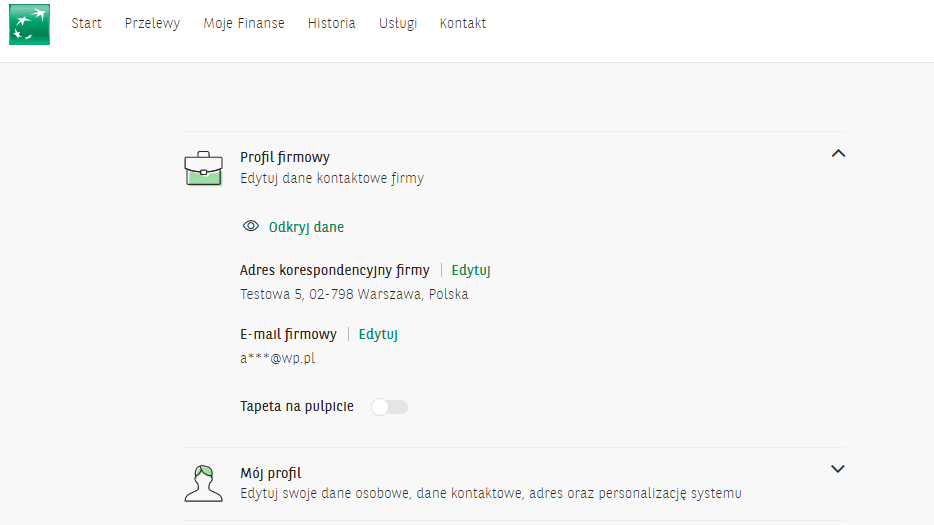This screenshot has height=525, width=934.
Task: Click the briefcase Profil firmowy icon
Action: point(204,169)
